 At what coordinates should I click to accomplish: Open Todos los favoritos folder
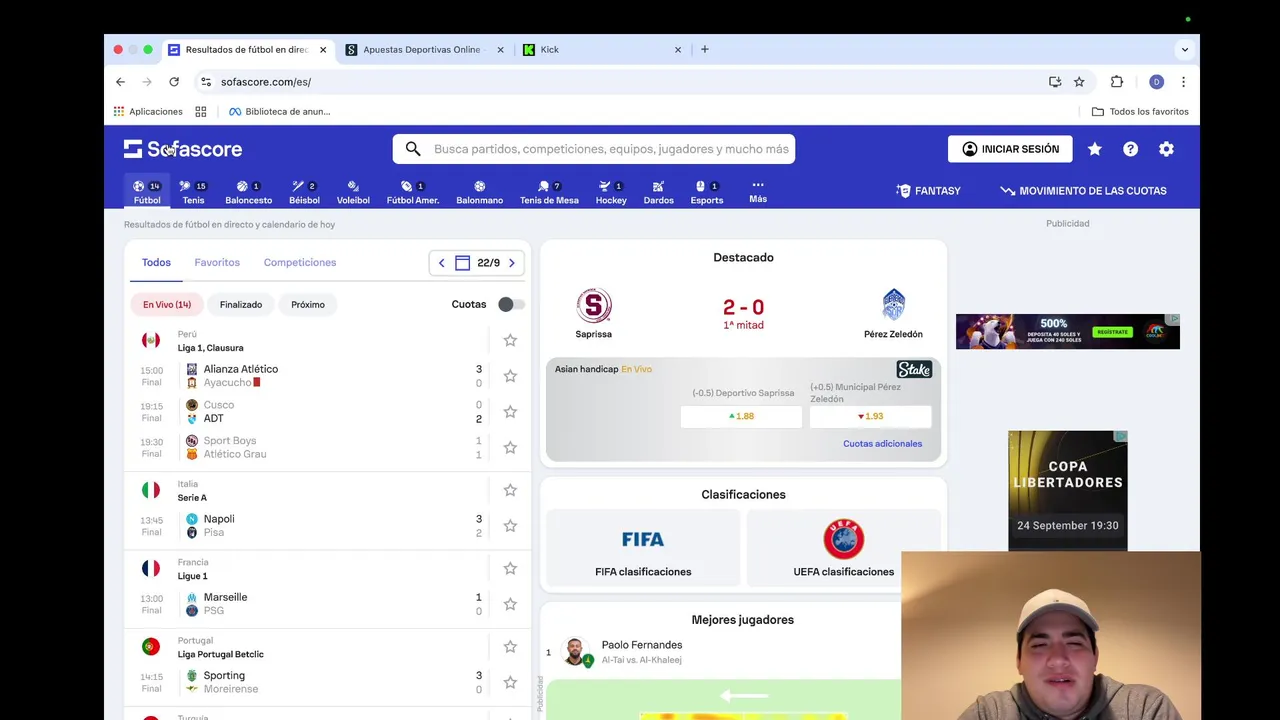pos(1140,111)
